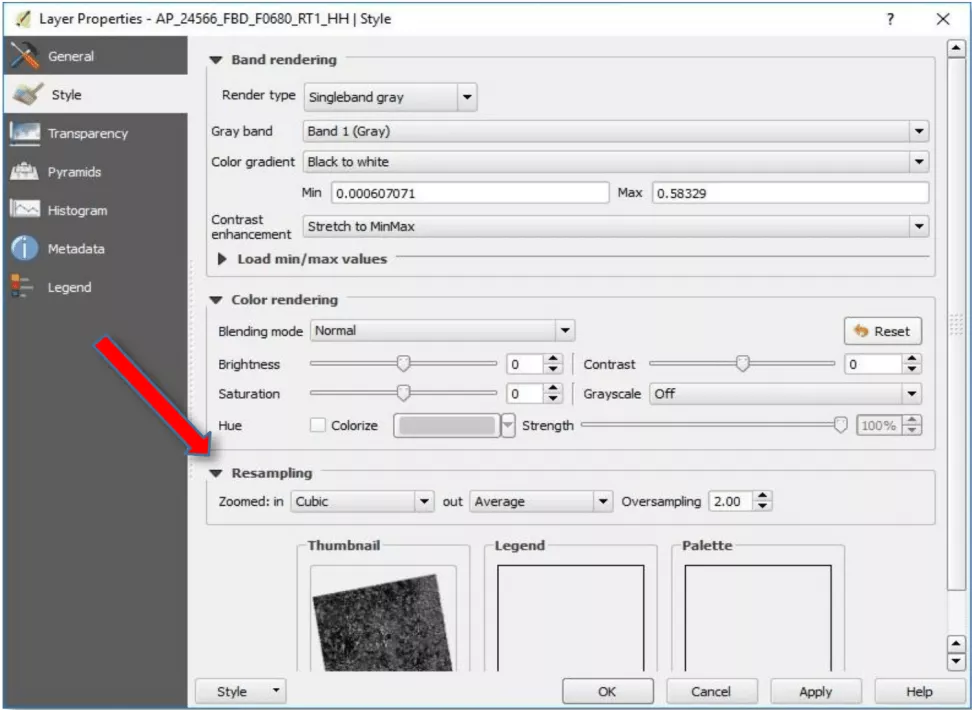Click the Pyramids icon in sidebar
Screen dimensions: 972x710
coord(25,172)
